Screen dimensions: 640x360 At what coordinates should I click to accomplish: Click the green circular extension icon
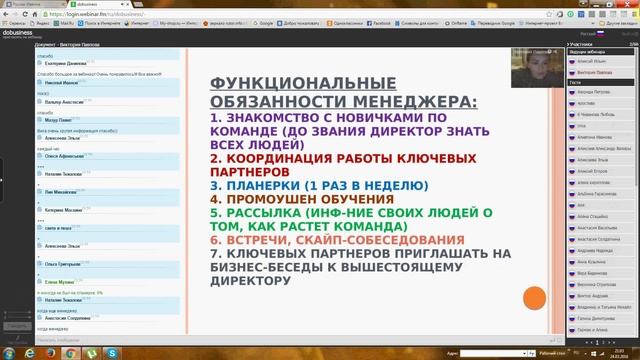point(571,14)
